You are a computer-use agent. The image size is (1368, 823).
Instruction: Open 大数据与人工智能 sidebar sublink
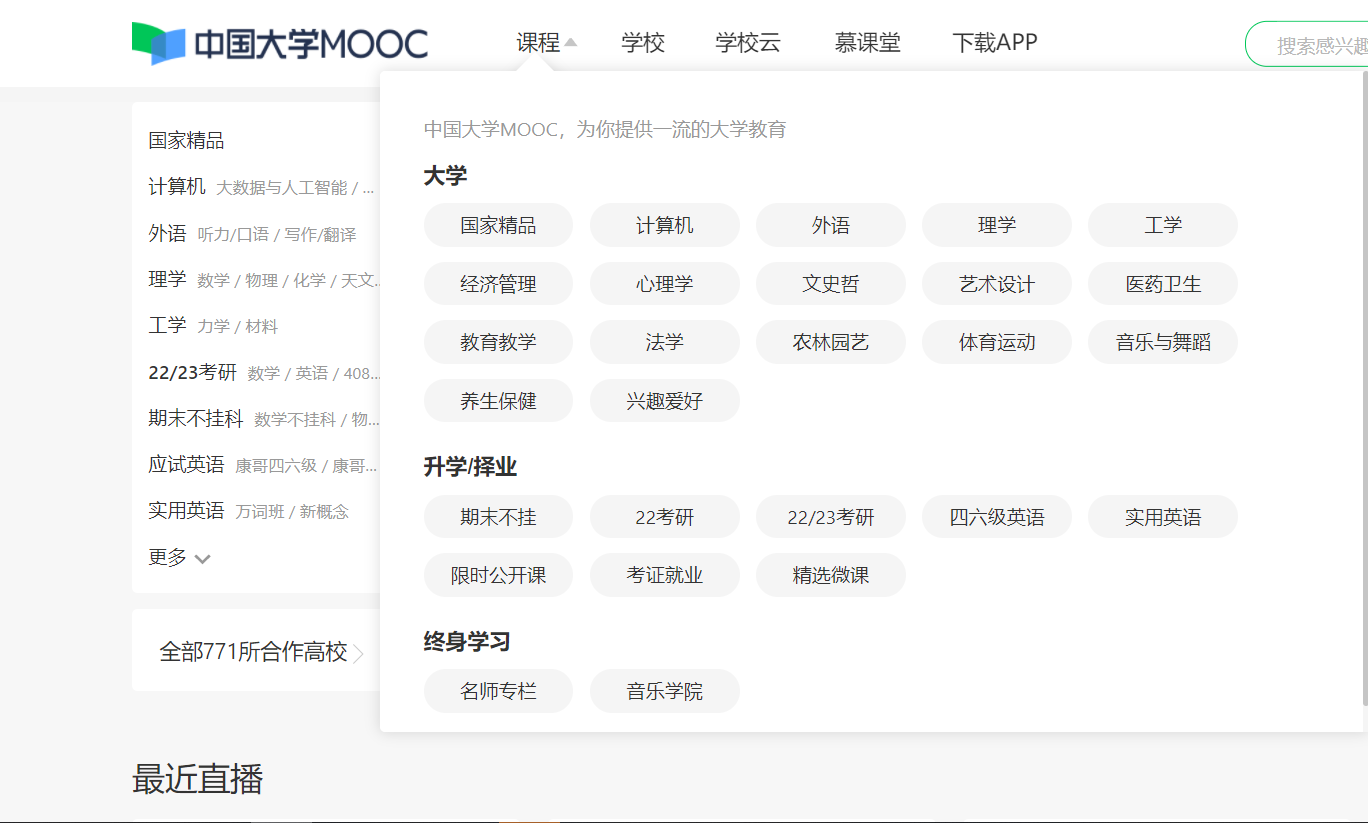click(282, 188)
